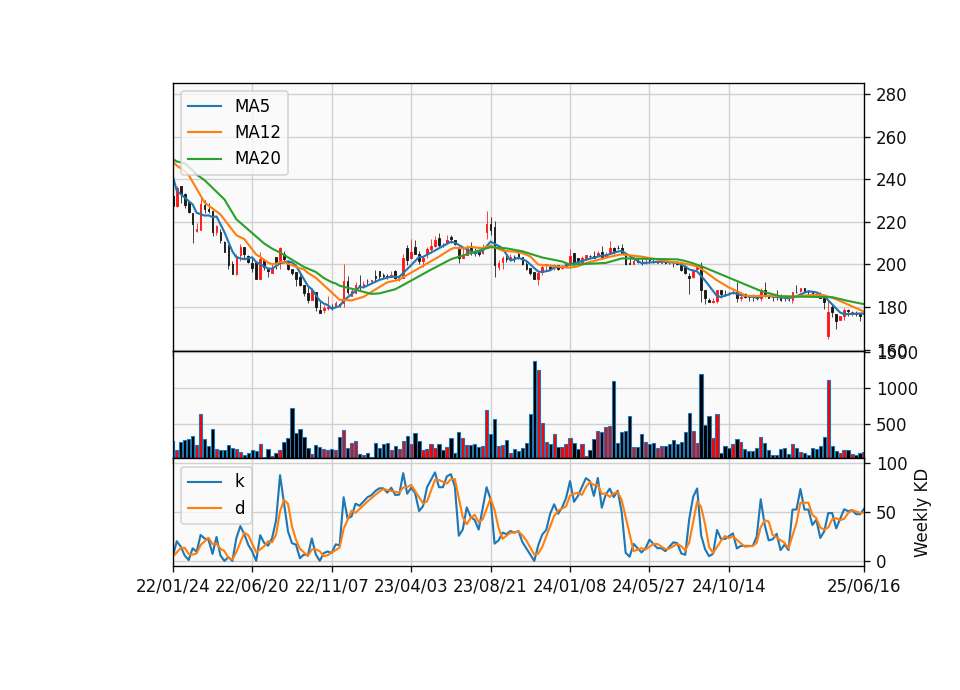Click the MA5 legend label
Viewport: 960px width, 690px height.
point(252,106)
